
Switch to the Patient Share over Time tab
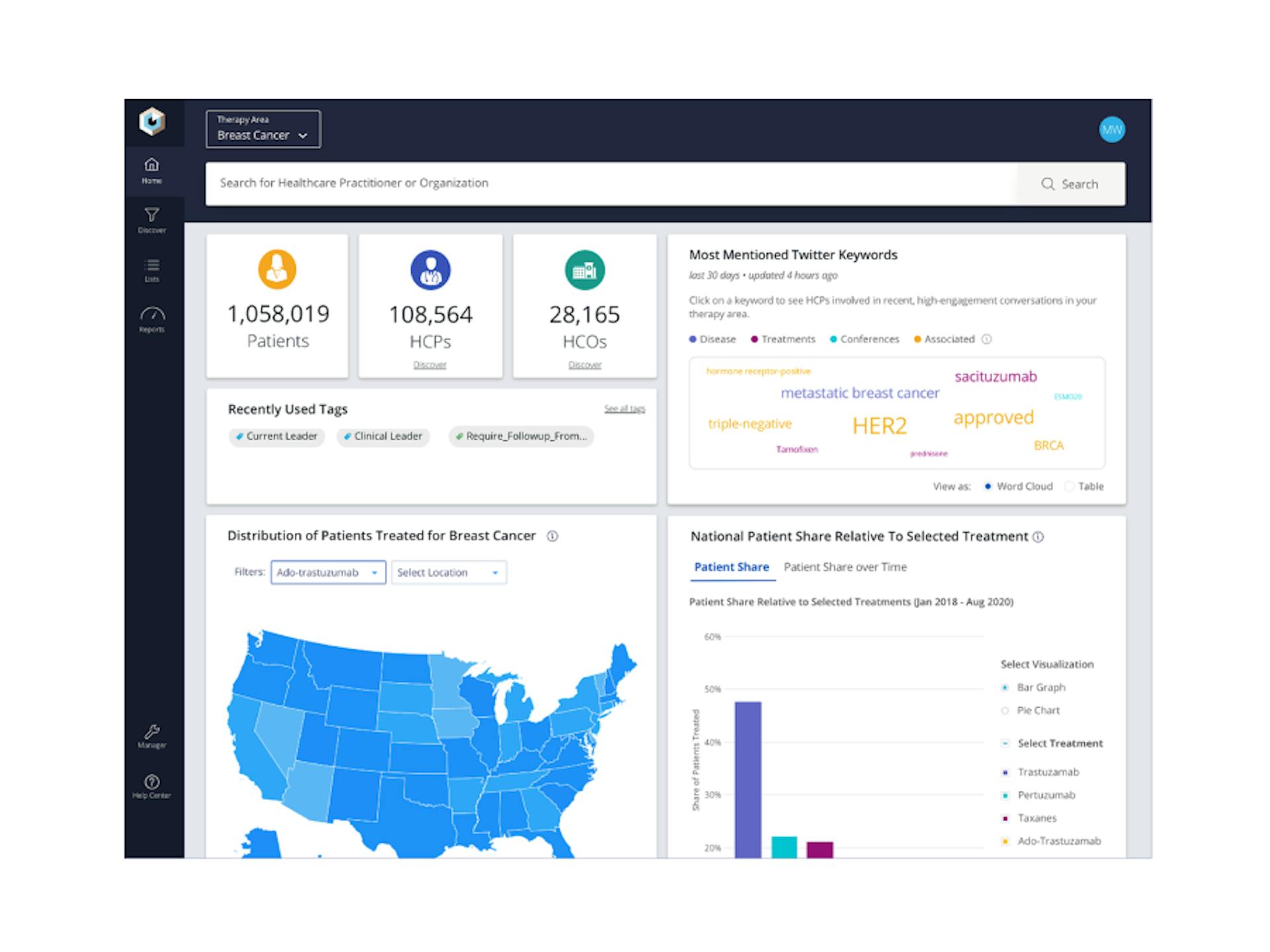click(845, 567)
